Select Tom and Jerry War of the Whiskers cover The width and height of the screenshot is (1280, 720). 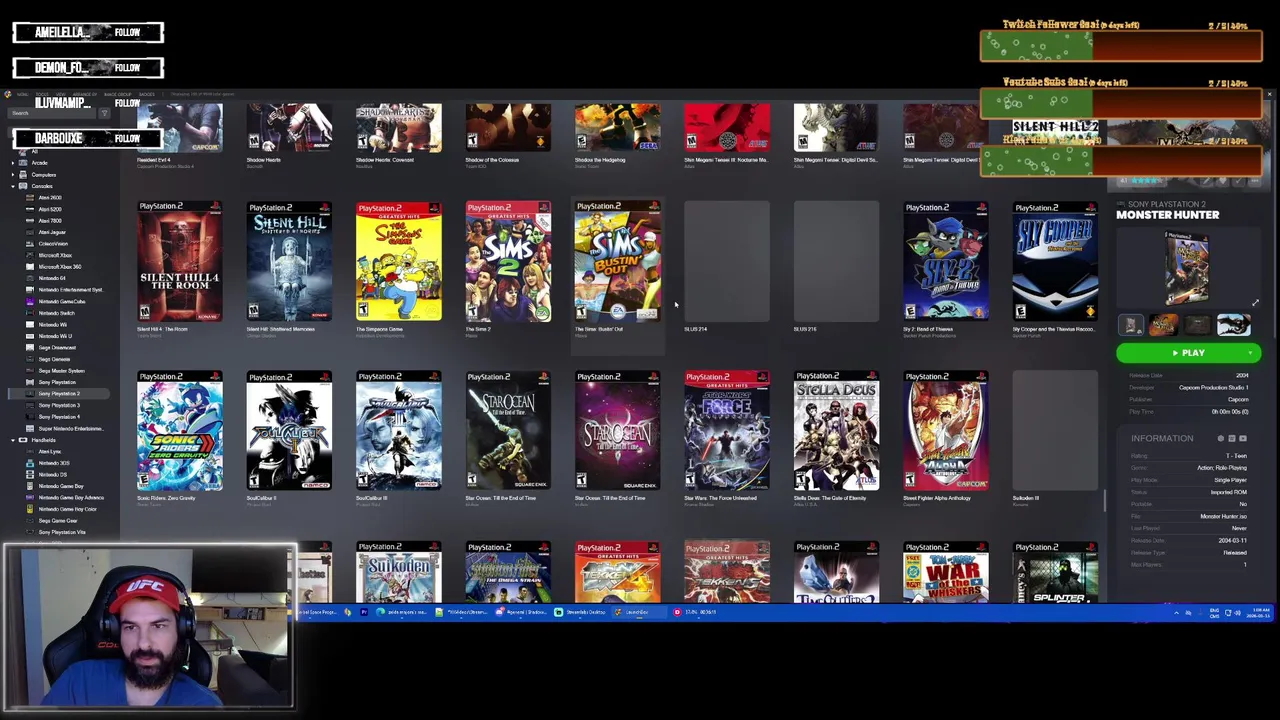(946, 573)
